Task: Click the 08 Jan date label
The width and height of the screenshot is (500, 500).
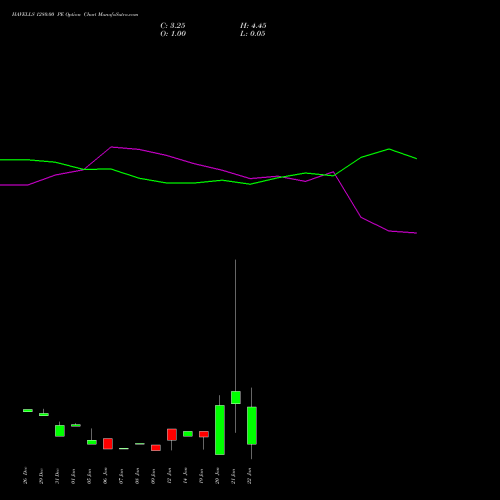Action: [137, 476]
